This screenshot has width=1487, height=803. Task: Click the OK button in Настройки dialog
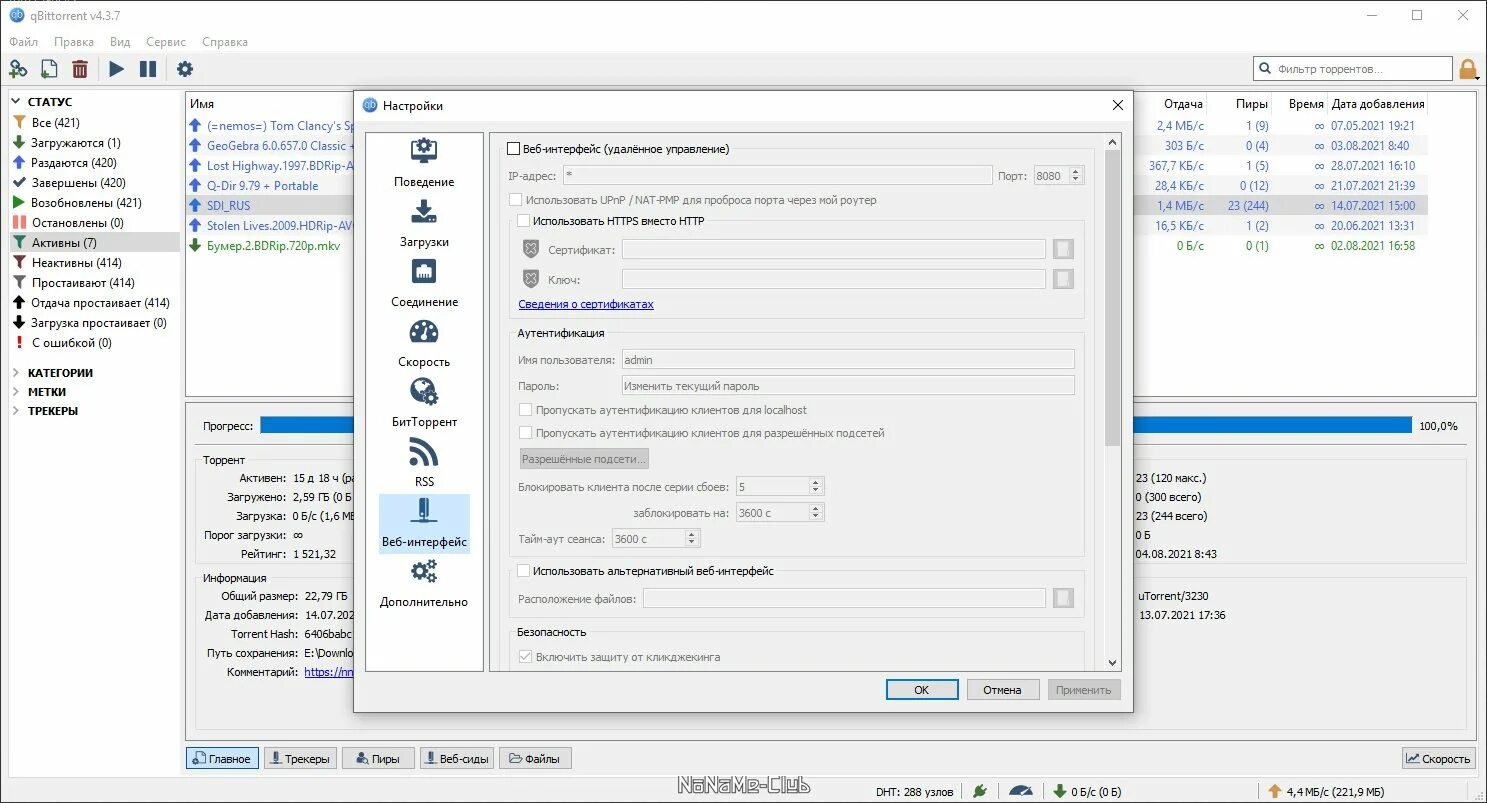pyautogui.click(x=922, y=690)
